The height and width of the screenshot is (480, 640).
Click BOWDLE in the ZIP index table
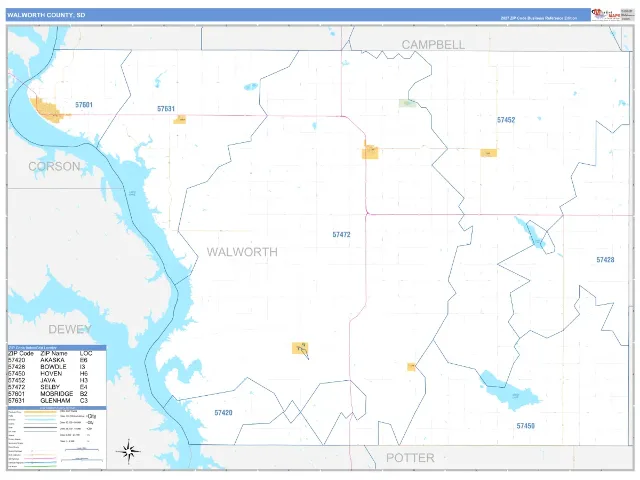(53, 367)
